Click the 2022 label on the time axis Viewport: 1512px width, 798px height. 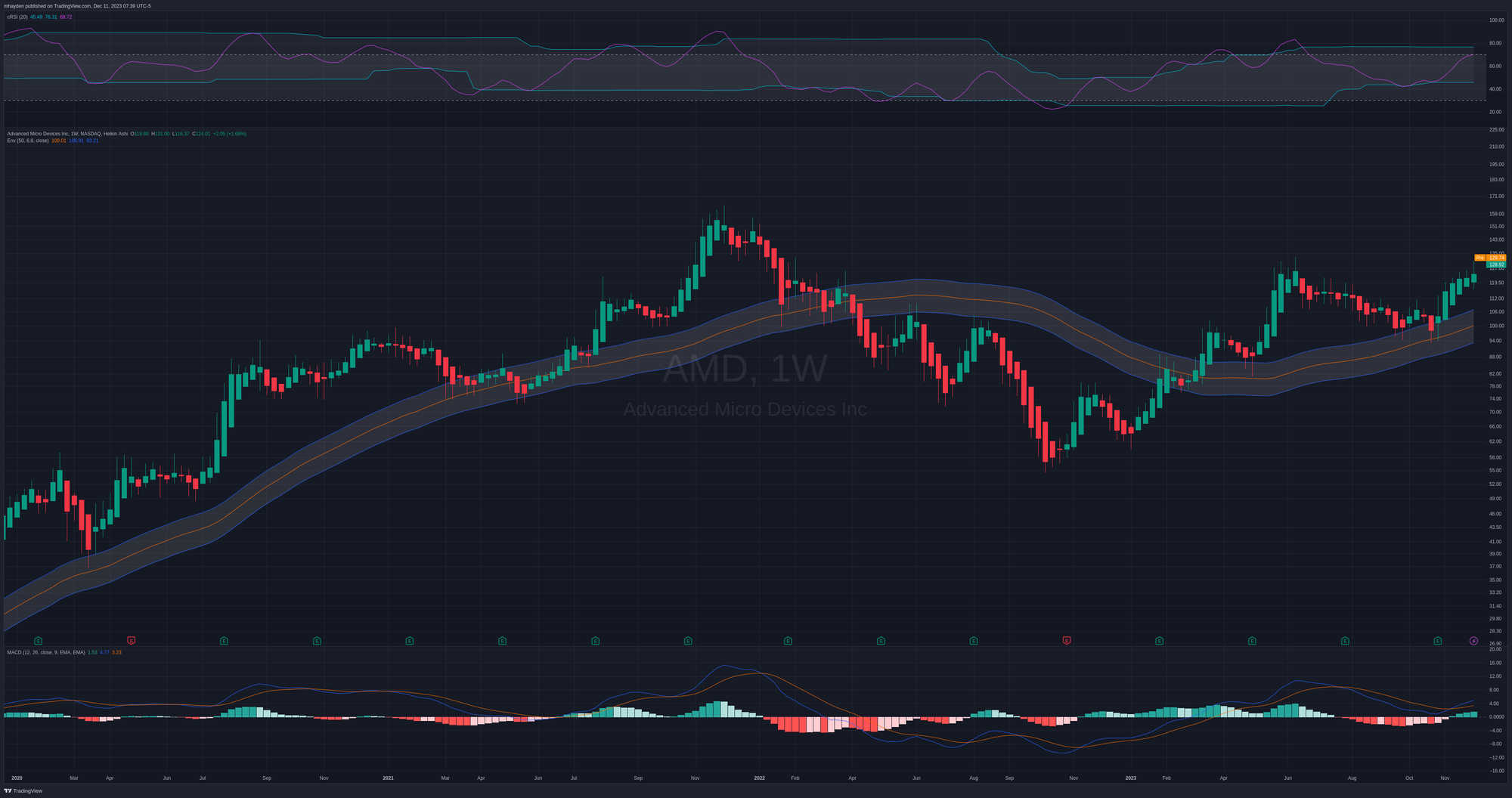tap(760, 778)
